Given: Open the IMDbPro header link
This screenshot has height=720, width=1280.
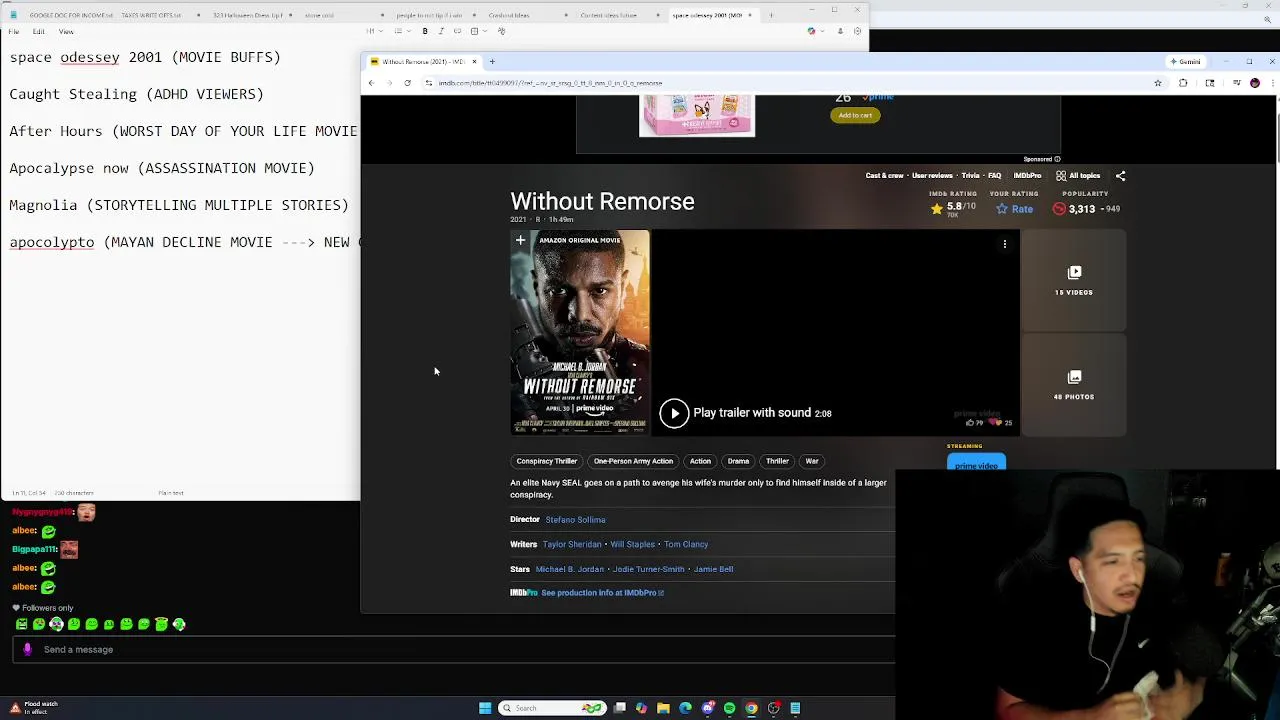Looking at the screenshot, I should (x=1027, y=176).
